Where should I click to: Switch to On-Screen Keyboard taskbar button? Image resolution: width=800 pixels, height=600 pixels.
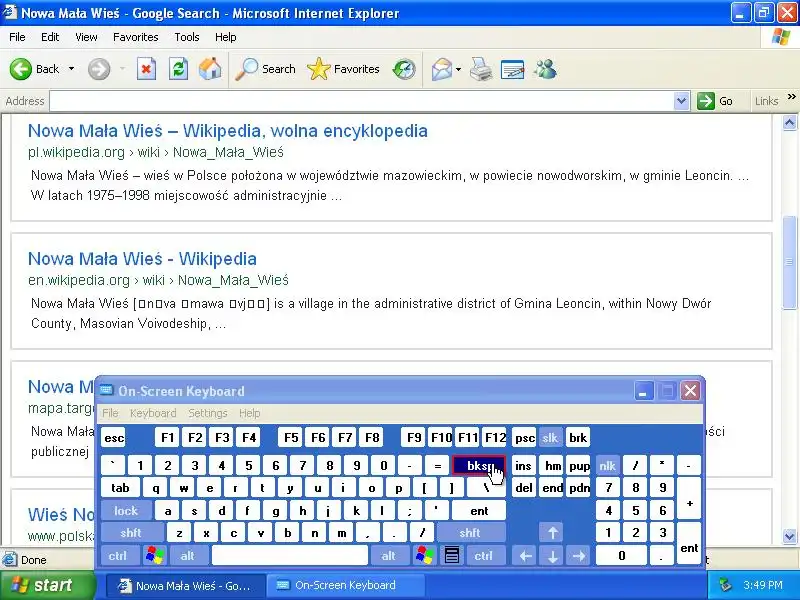point(346,585)
